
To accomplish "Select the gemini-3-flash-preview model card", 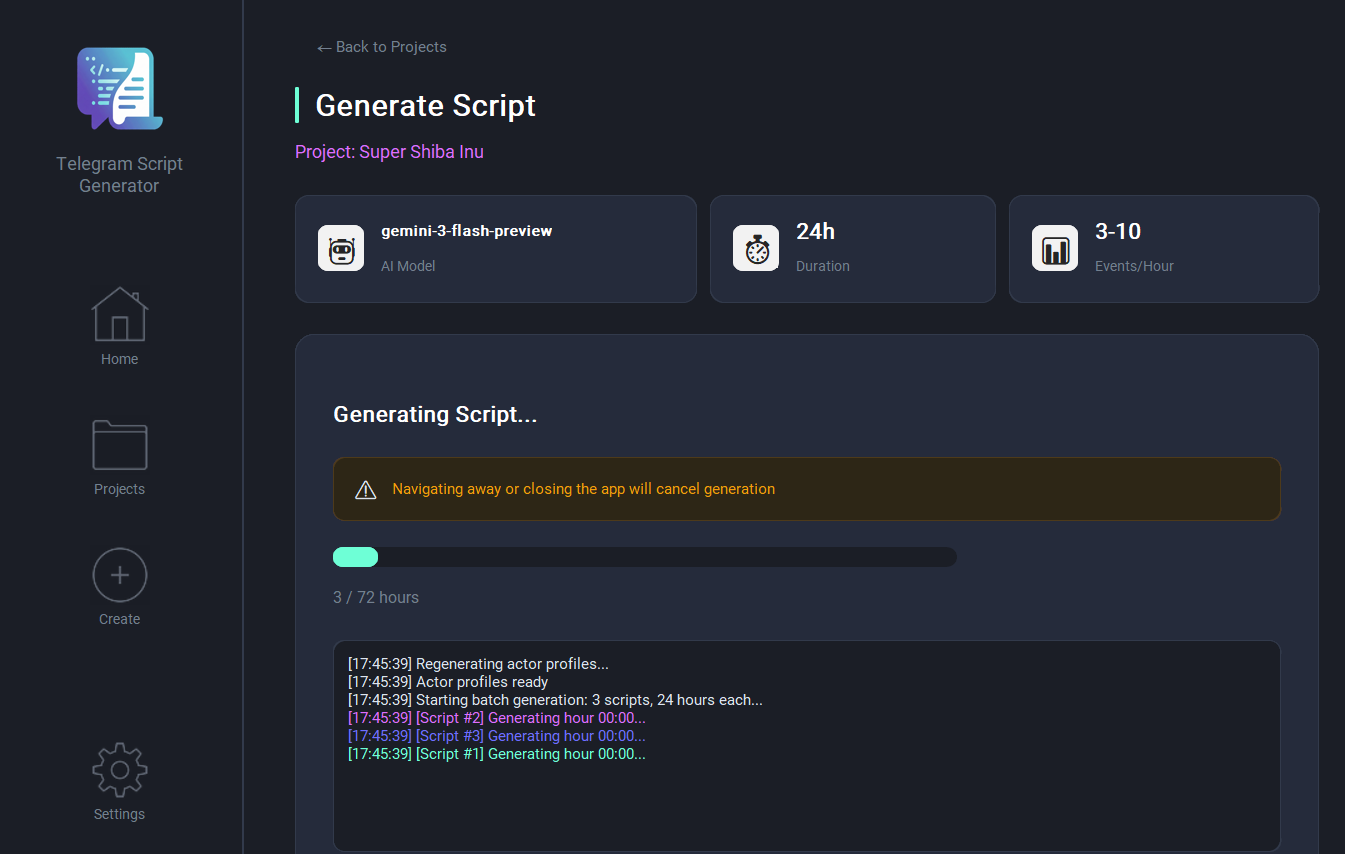I will tap(495, 248).
